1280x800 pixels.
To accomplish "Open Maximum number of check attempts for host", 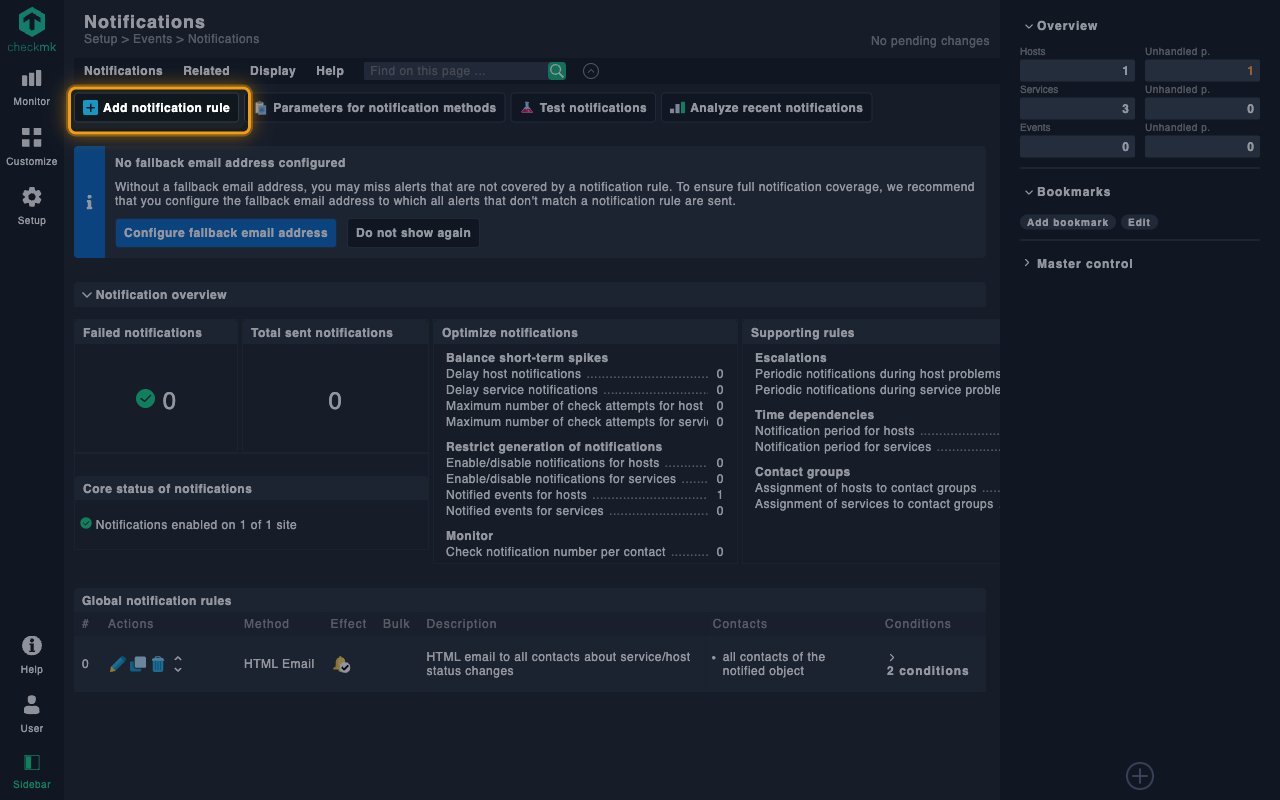I will (x=575, y=406).
